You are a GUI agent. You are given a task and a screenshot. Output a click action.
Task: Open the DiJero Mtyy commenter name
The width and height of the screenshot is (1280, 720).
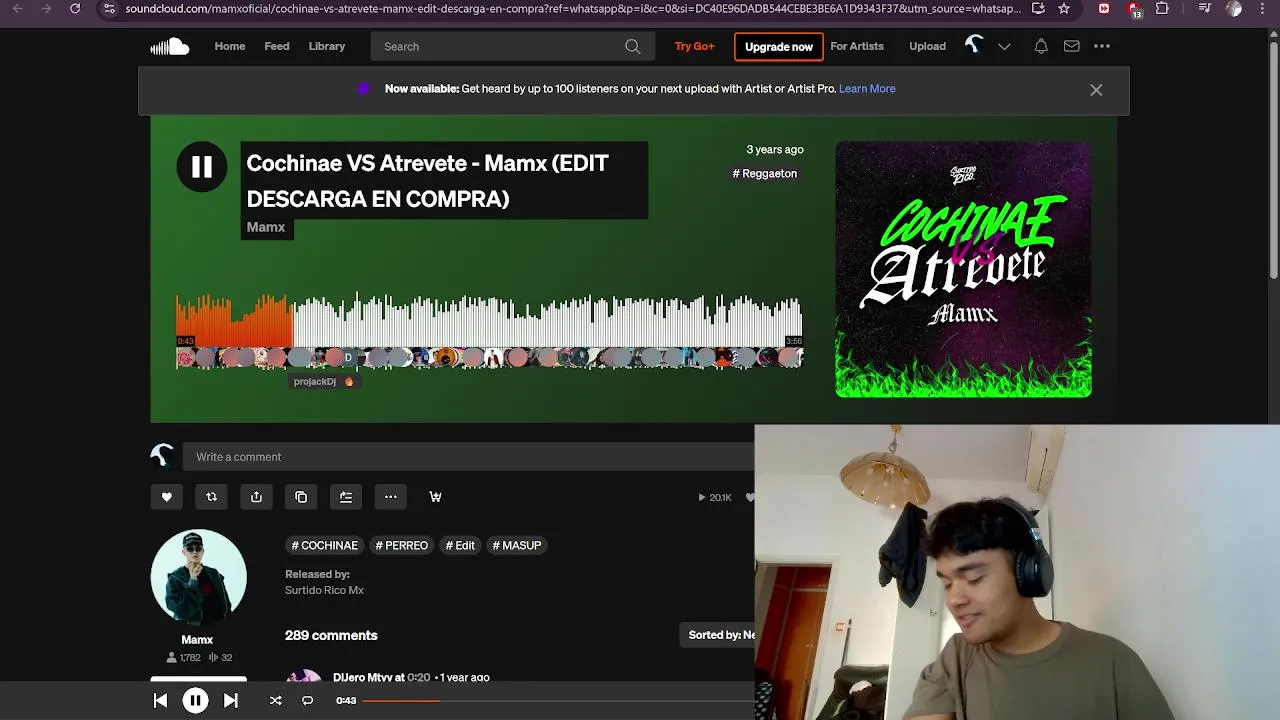(x=362, y=678)
